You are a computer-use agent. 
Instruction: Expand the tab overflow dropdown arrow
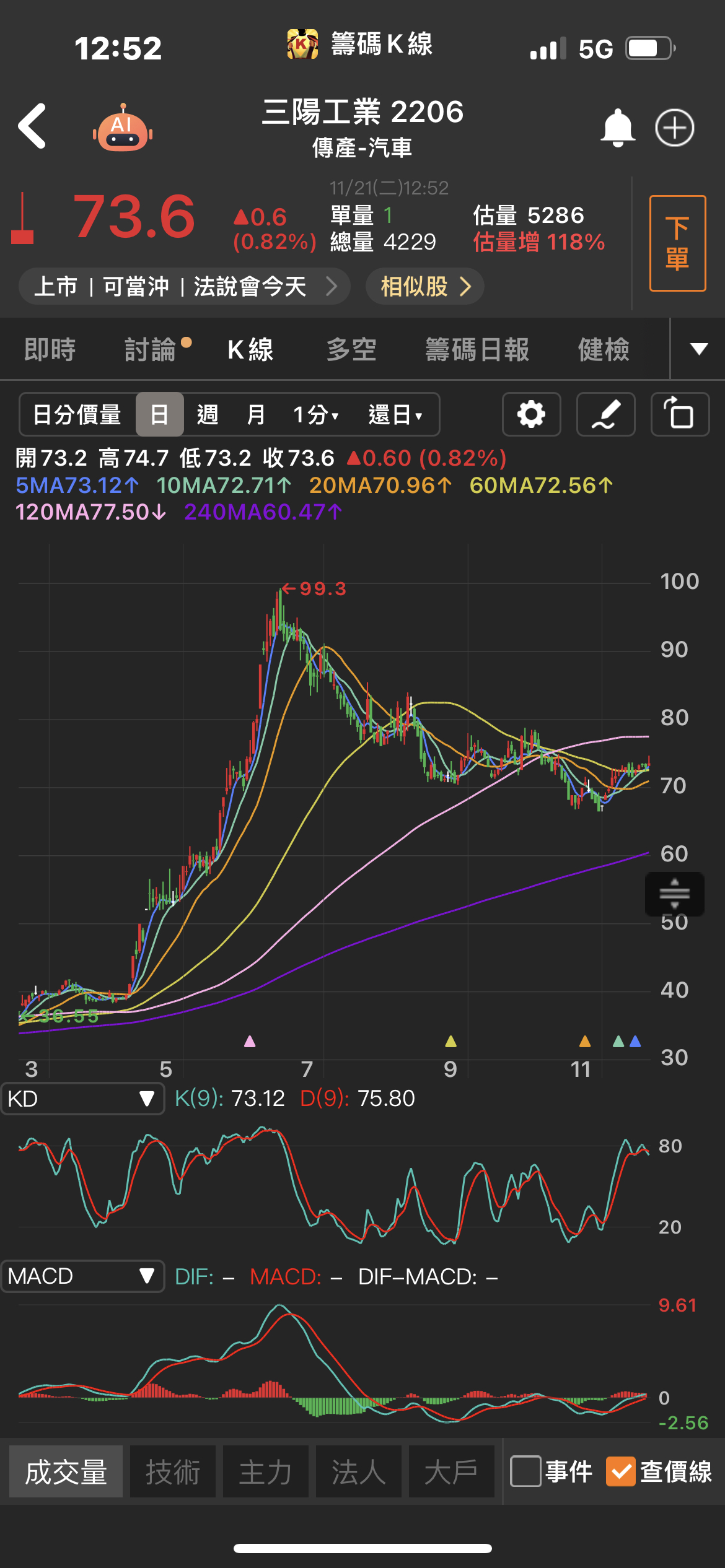coord(699,349)
